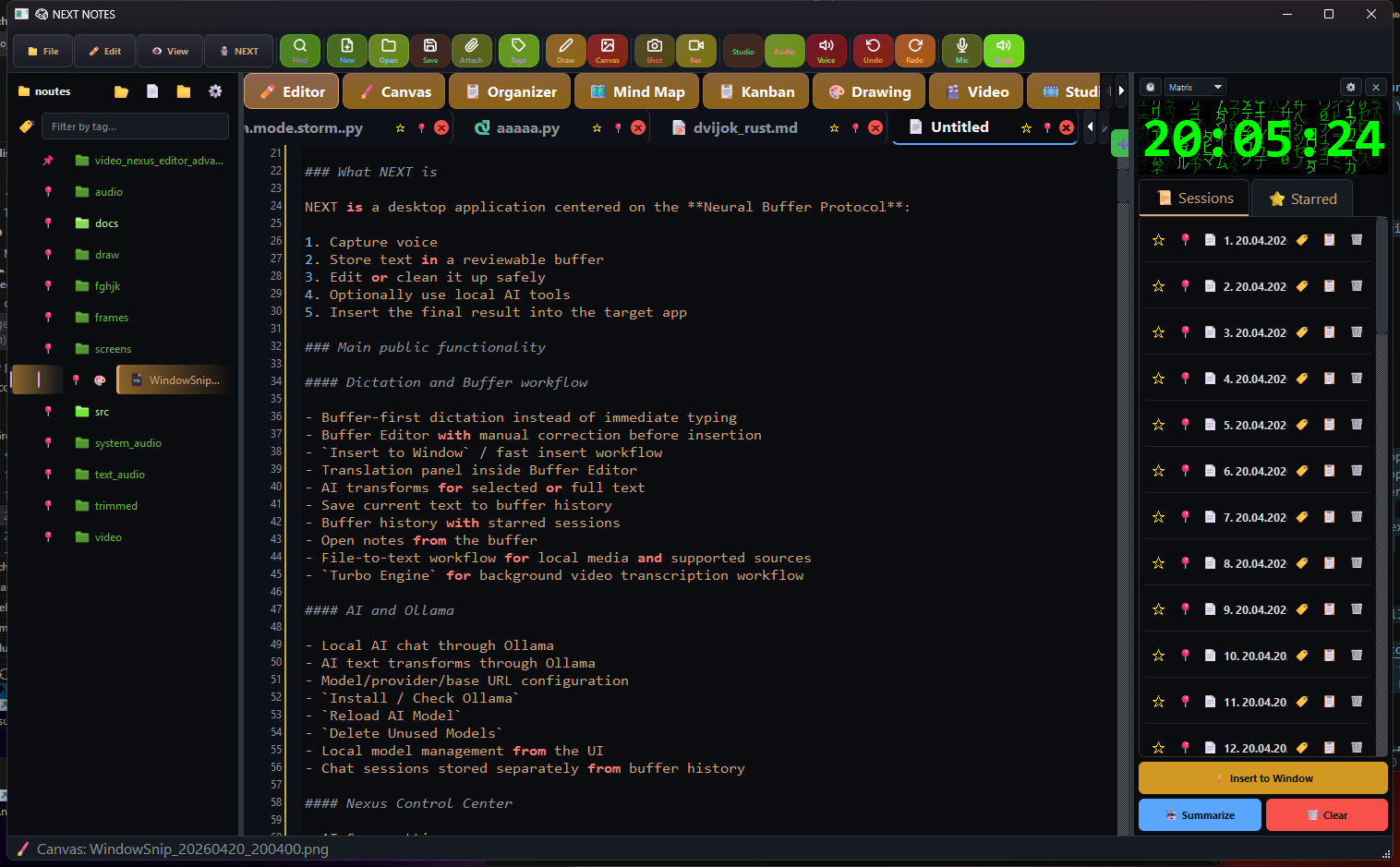The image size is (1400, 867).
Task: Click the red Clear button
Action: tap(1327, 815)
